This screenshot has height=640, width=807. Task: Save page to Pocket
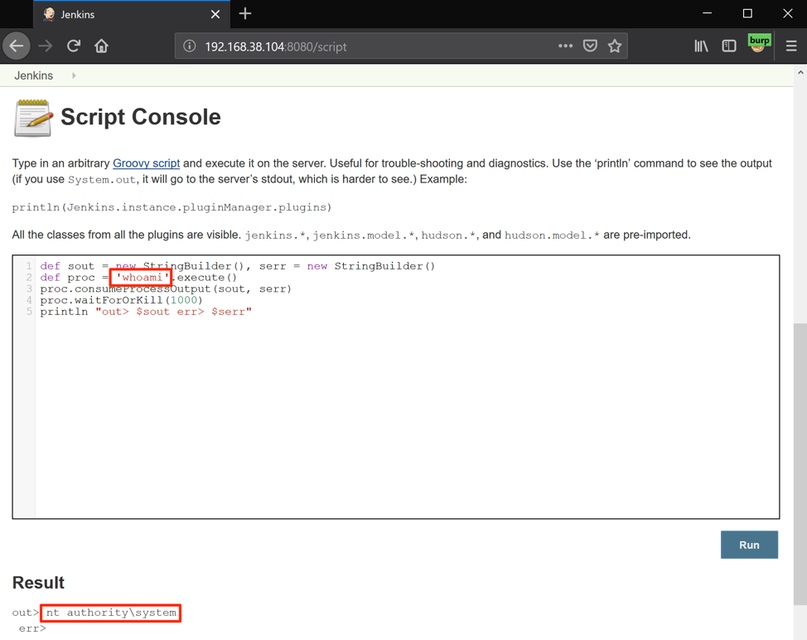point(591,46)
